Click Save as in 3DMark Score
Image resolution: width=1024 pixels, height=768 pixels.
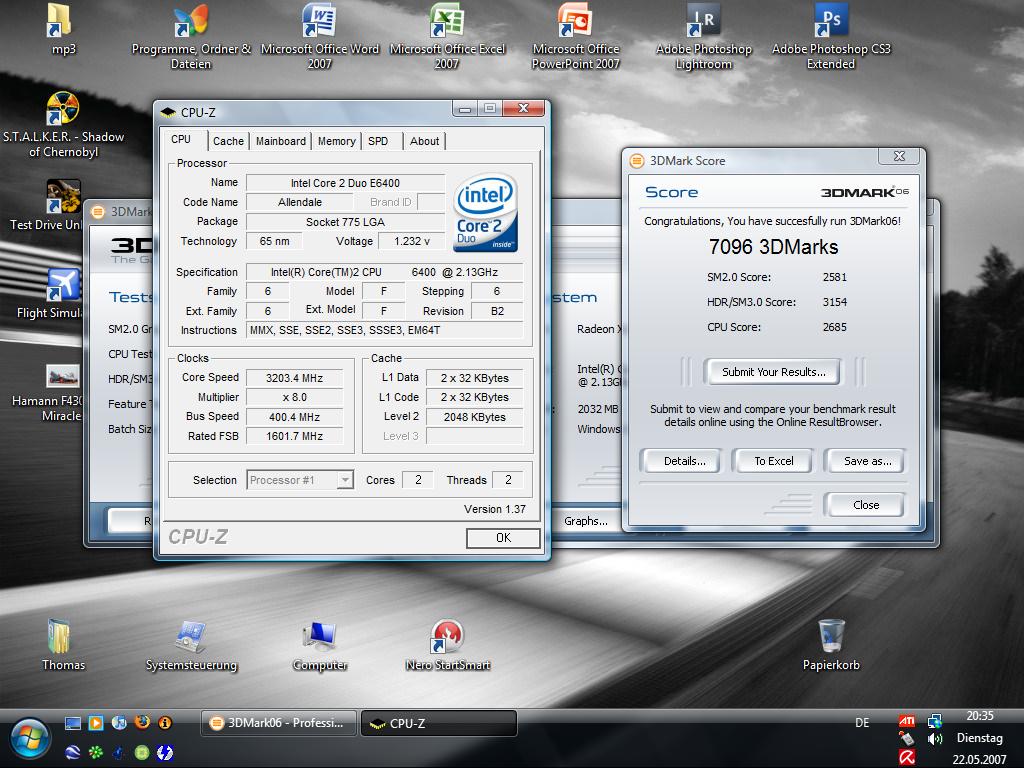[x=867, y=461]
